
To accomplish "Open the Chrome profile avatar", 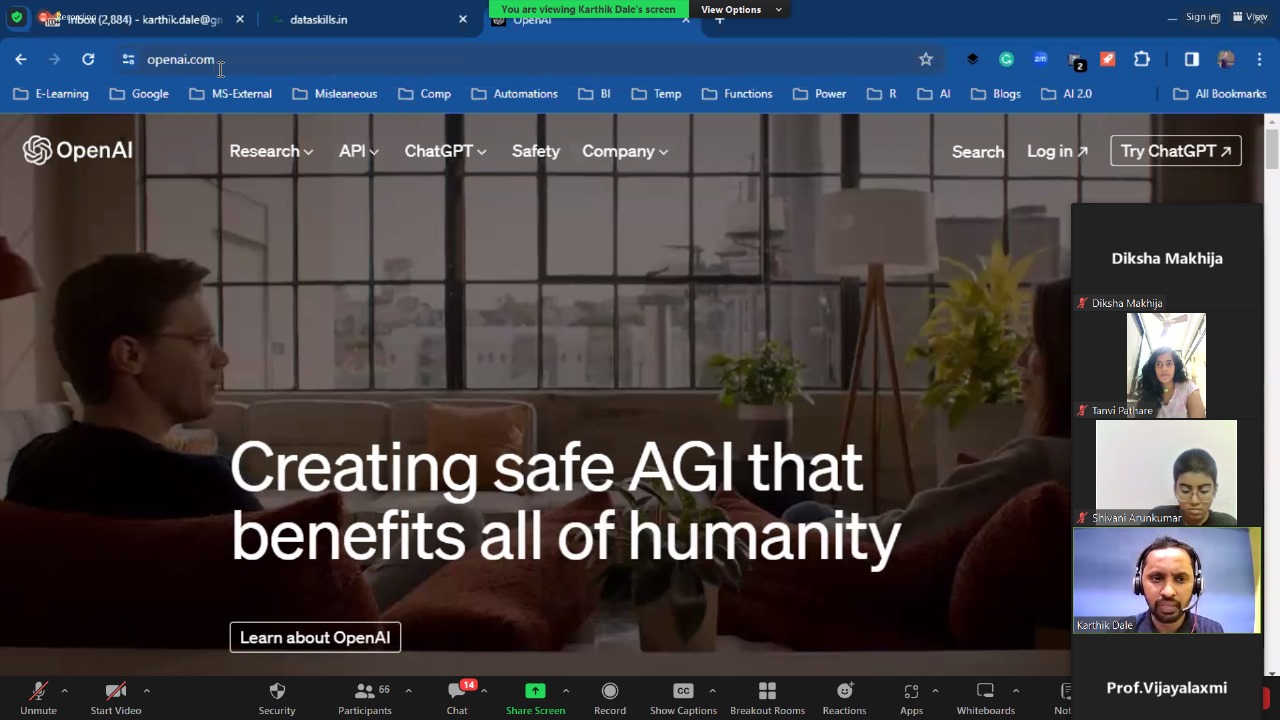I will coord(1226,59).
